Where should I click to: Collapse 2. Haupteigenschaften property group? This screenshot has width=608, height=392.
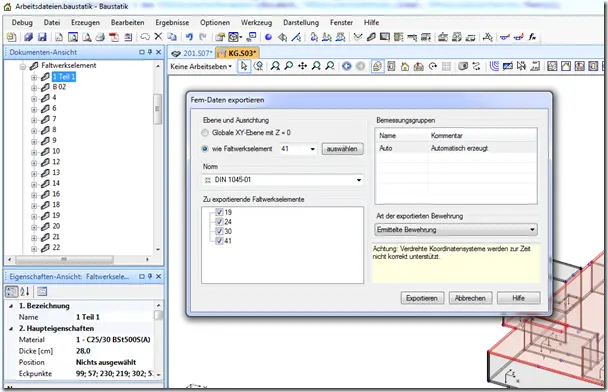coord(11,329)
